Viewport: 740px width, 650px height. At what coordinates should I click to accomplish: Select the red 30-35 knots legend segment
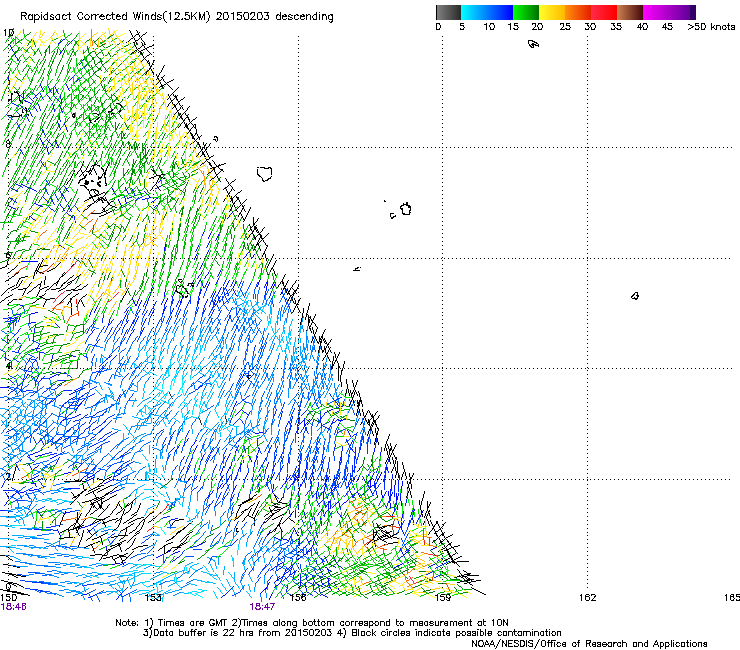click(x=604, y=12)
